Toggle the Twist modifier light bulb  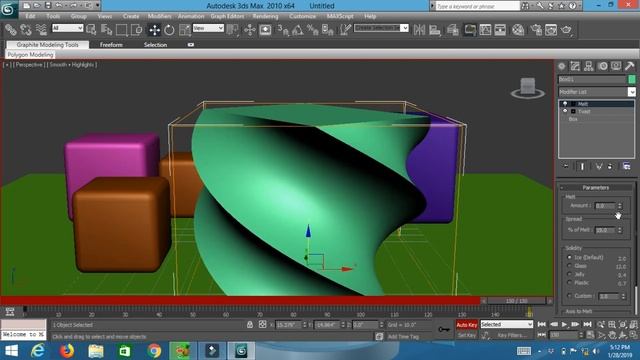[565, 111]
